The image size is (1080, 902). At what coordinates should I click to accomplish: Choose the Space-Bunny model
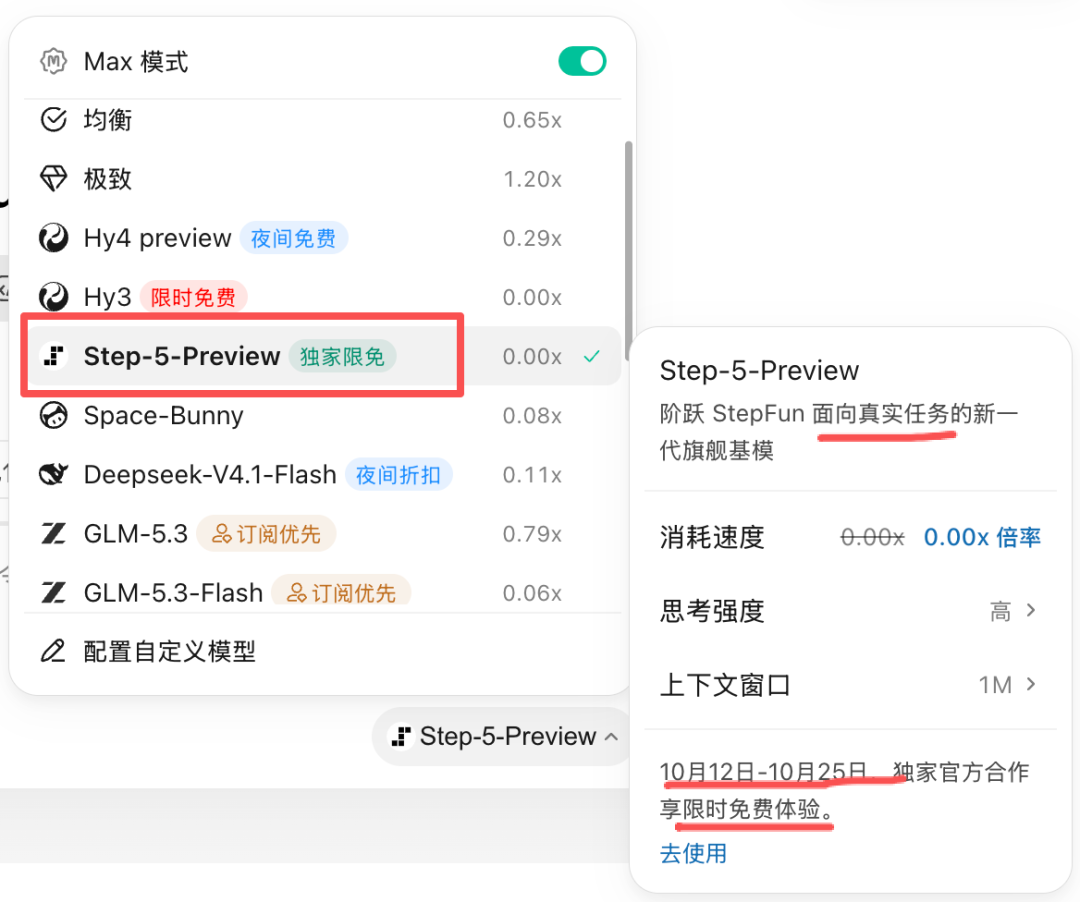pyautogui.click(x=322, y=415)
